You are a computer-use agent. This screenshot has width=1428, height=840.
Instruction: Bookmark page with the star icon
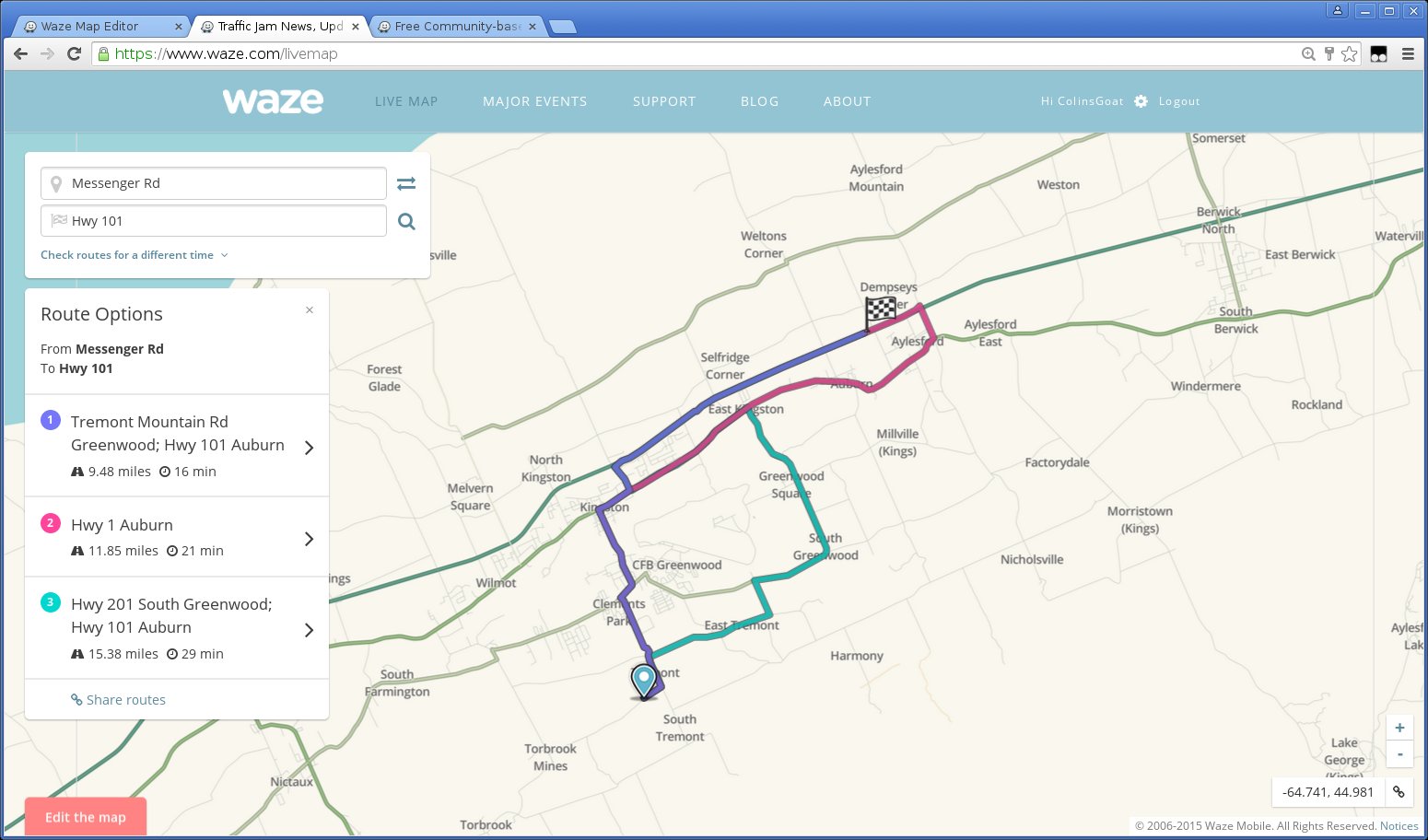pyautogui.click(x=1350, y=53)
